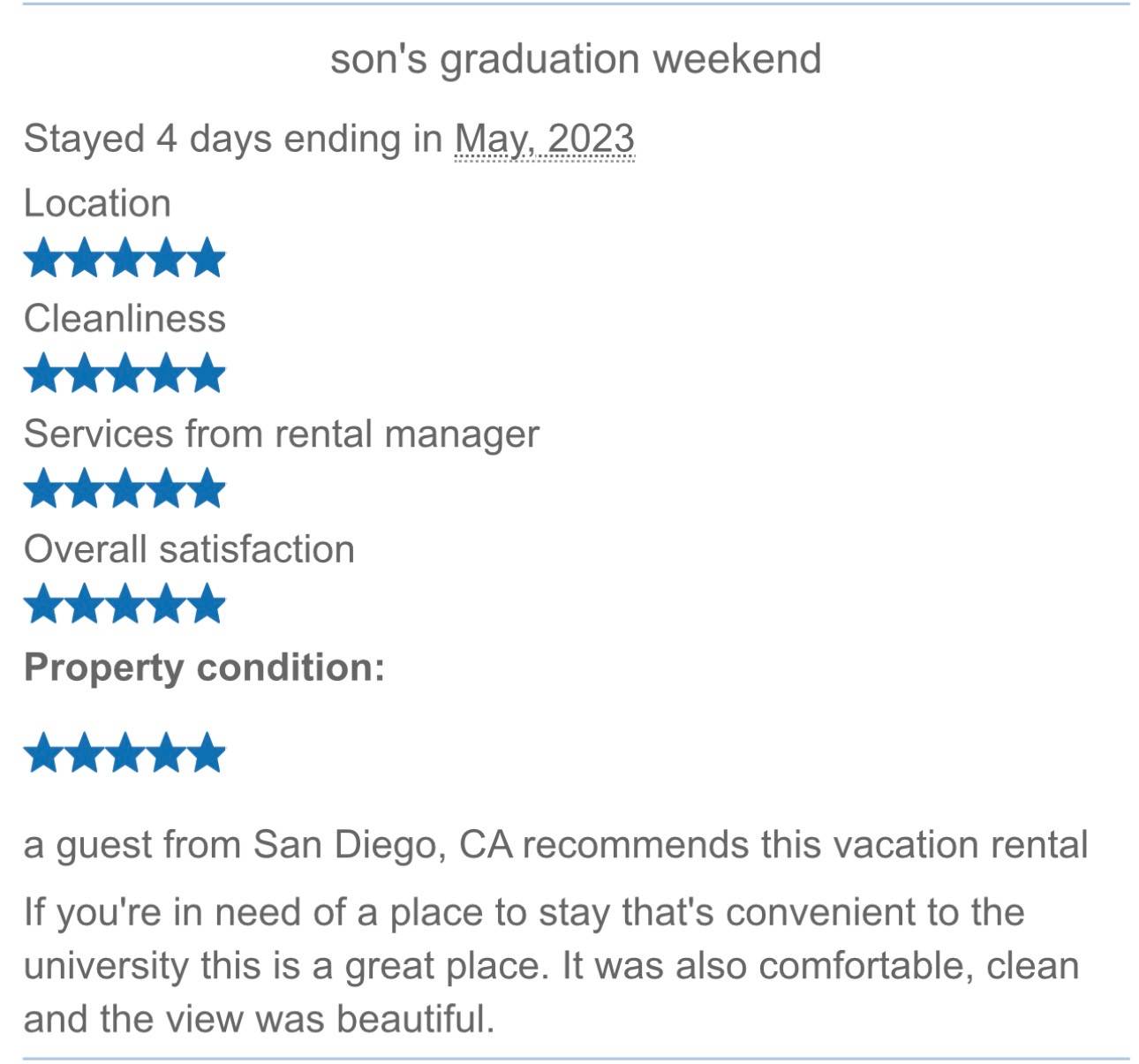Click the Services from rental manager label

click(x=281, y=434)
